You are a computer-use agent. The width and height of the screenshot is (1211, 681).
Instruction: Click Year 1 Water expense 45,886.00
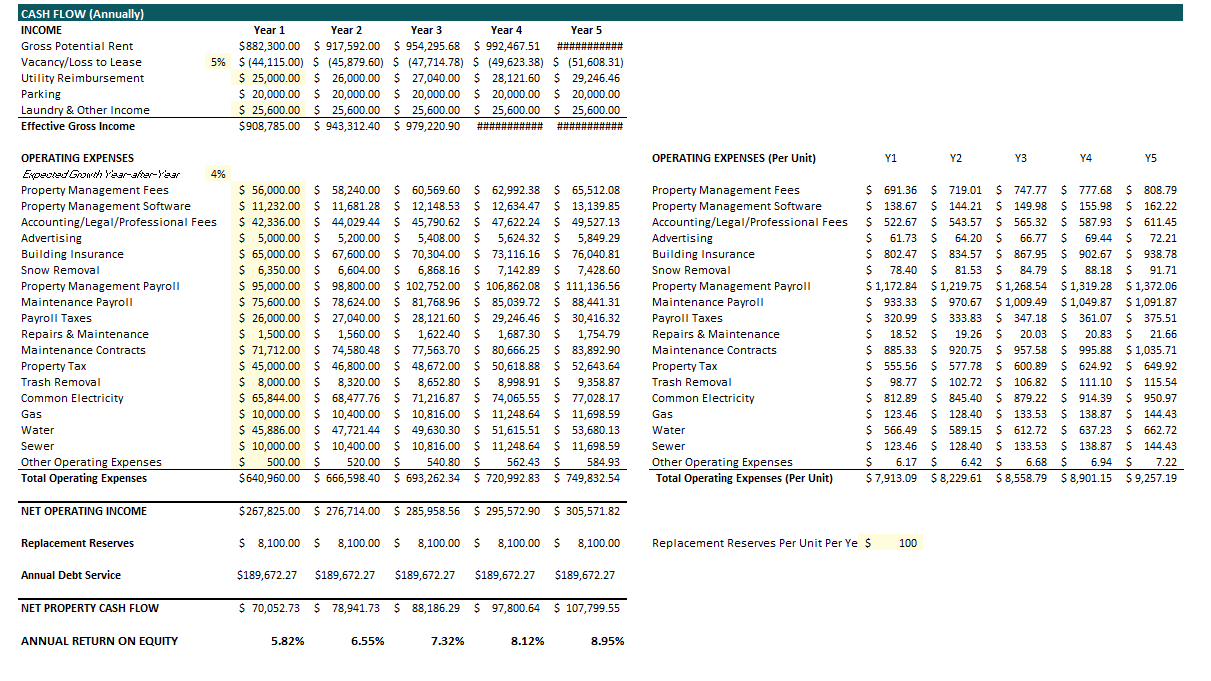coord(270,430)
